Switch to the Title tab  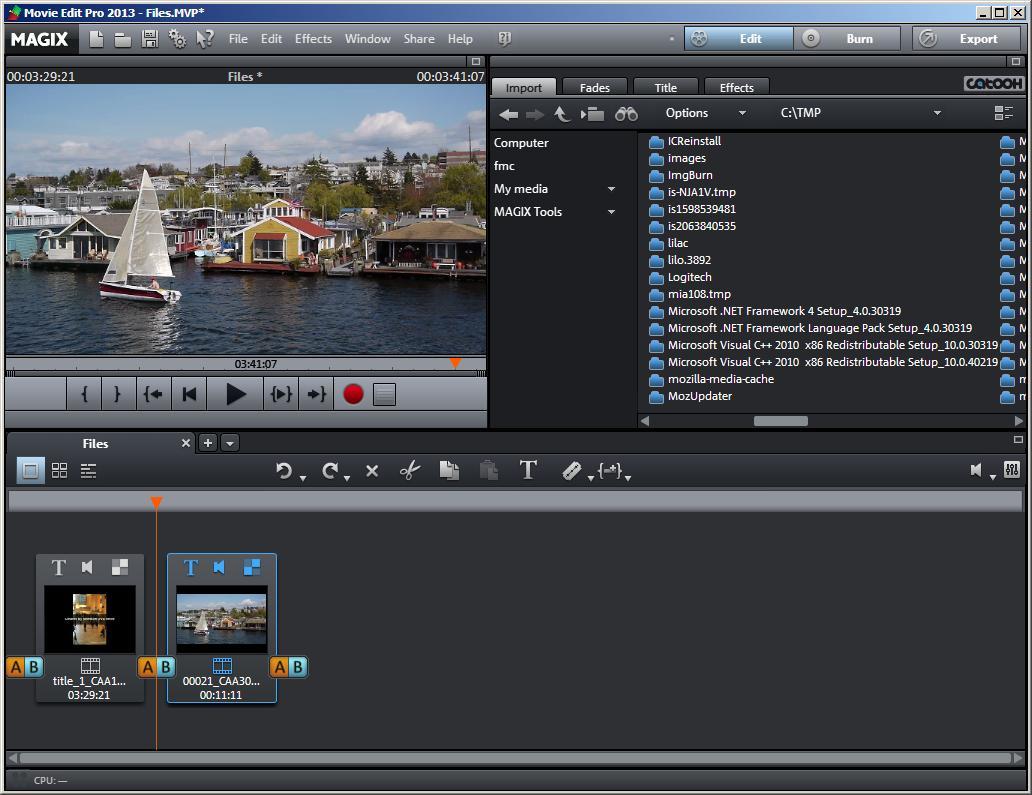point(665,88)
